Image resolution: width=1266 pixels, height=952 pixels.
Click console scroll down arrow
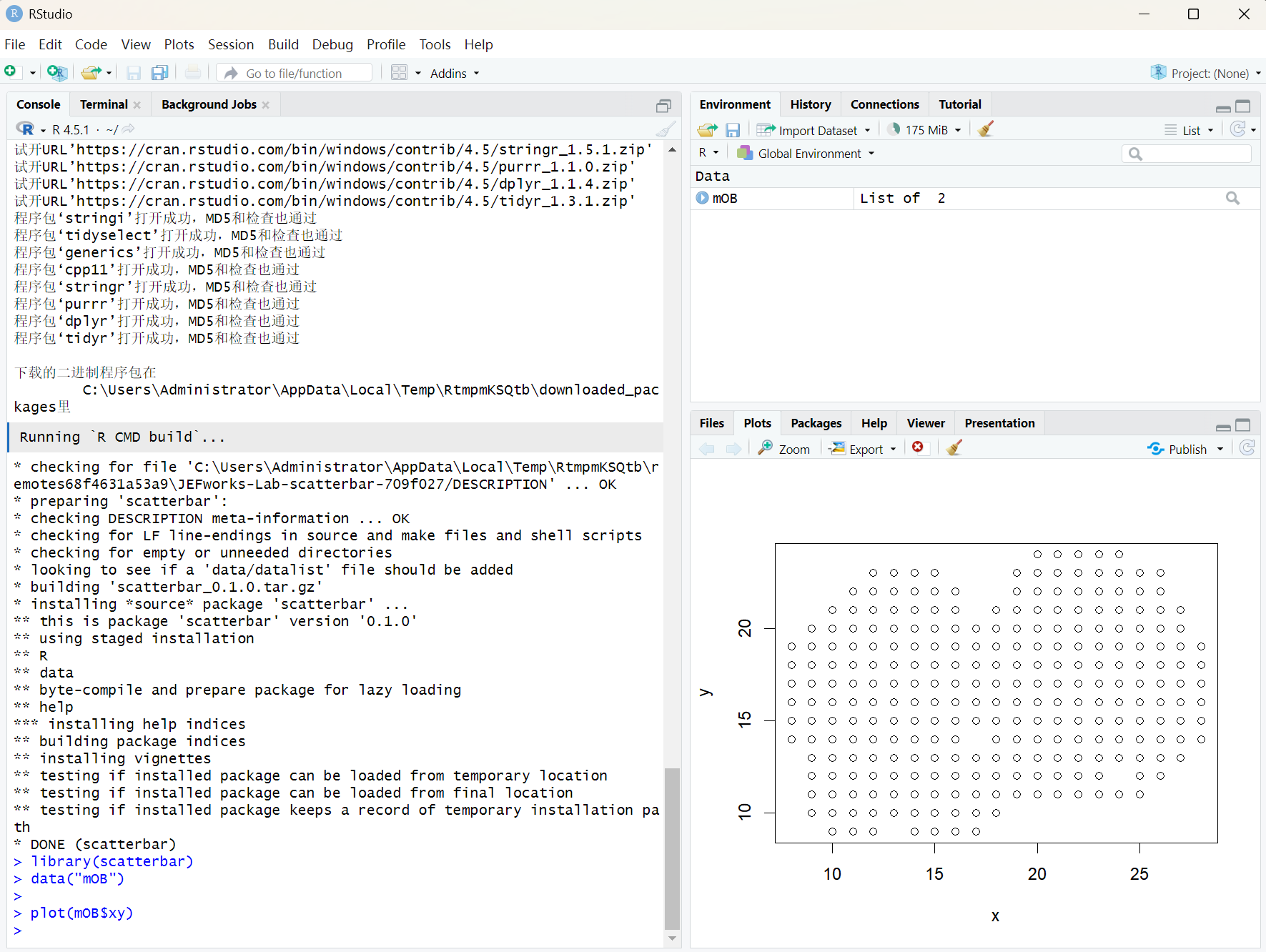[x=672, y=938]
